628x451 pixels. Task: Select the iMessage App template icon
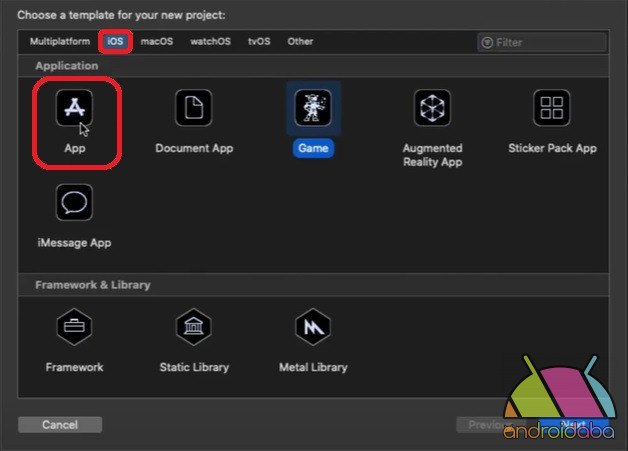pos(74,202)
